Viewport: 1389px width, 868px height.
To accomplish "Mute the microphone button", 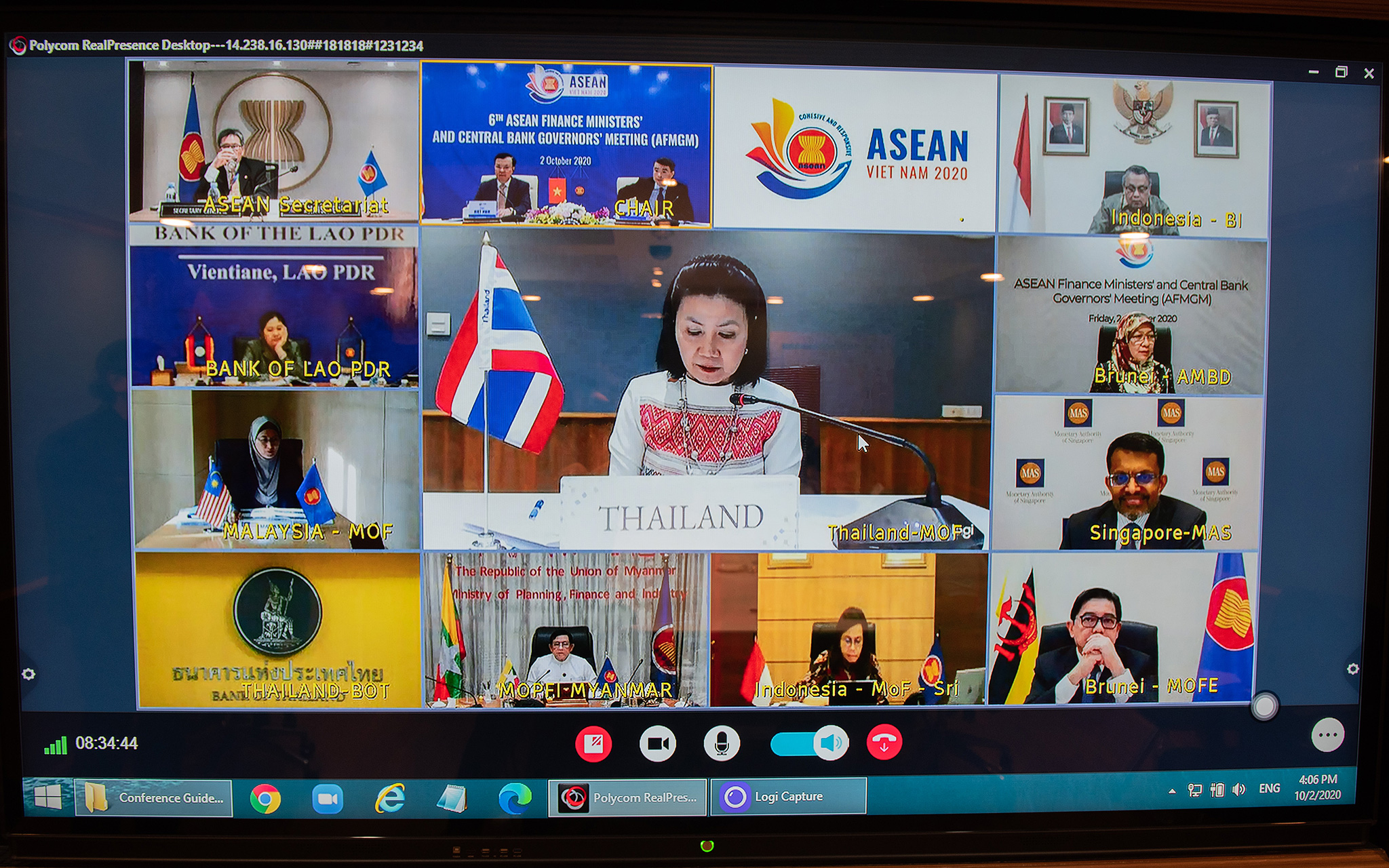I will [x=722, y=743].
